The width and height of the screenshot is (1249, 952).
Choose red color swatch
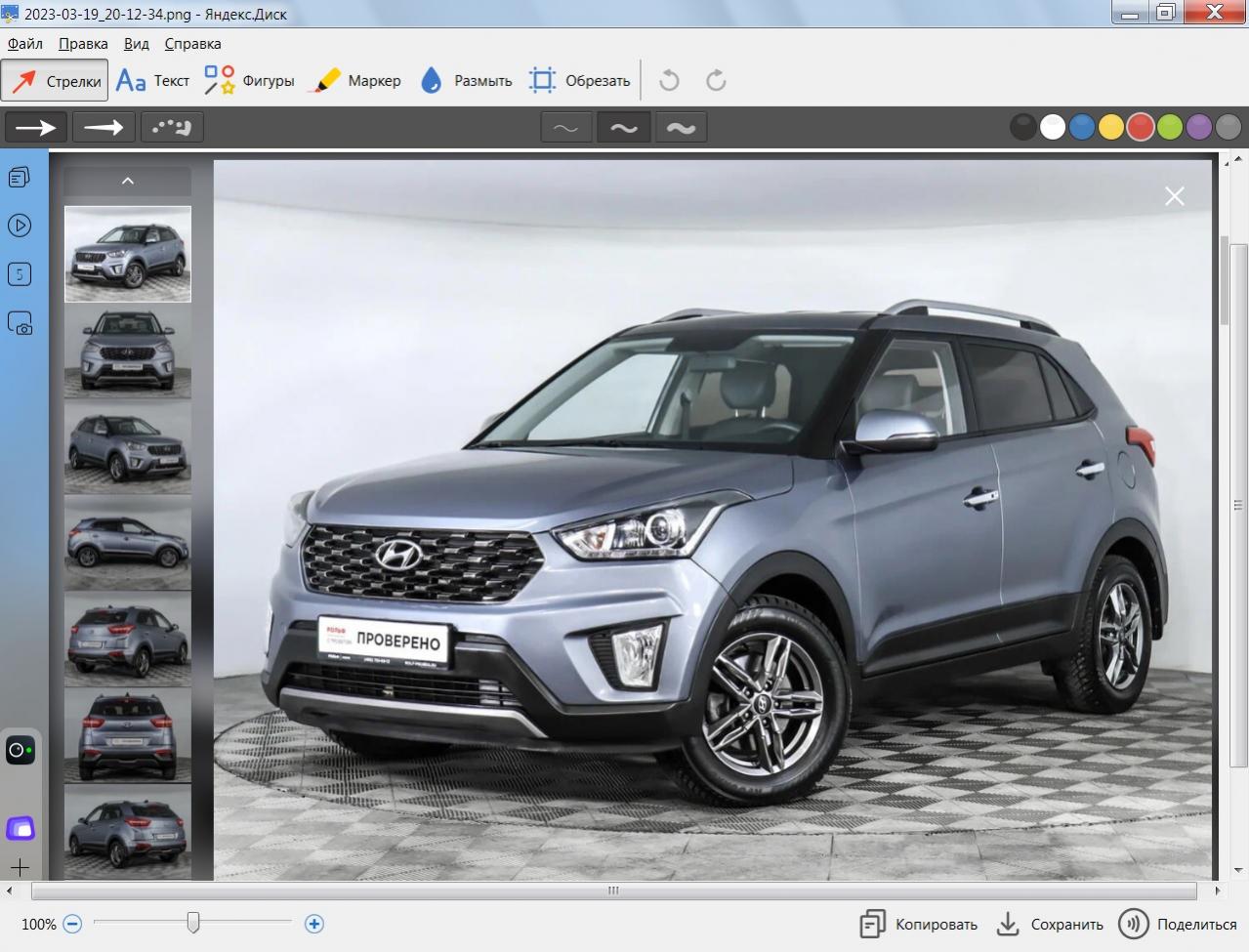tap(1141, 127)
